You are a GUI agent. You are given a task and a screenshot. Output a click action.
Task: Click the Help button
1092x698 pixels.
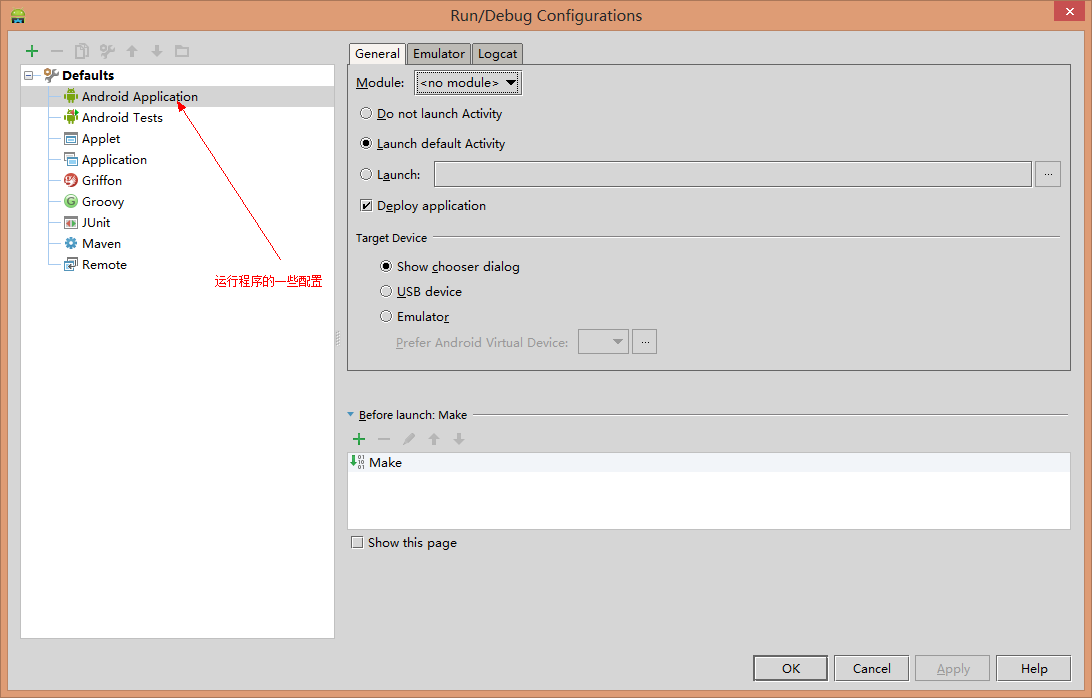click(1034, 668)
